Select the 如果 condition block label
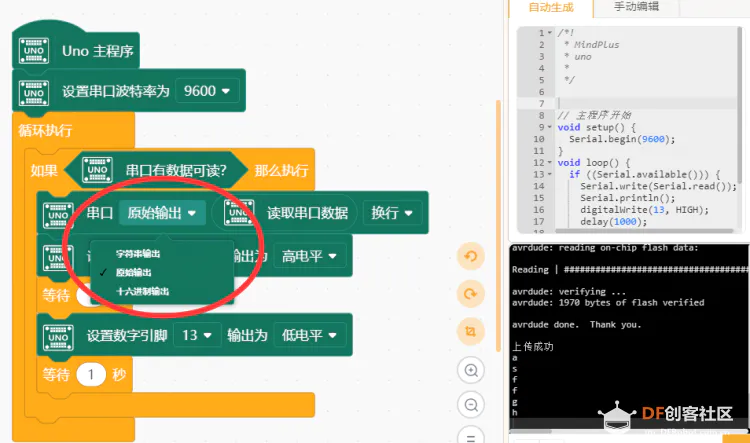This screenshot has width=750, height=443. 44,170
